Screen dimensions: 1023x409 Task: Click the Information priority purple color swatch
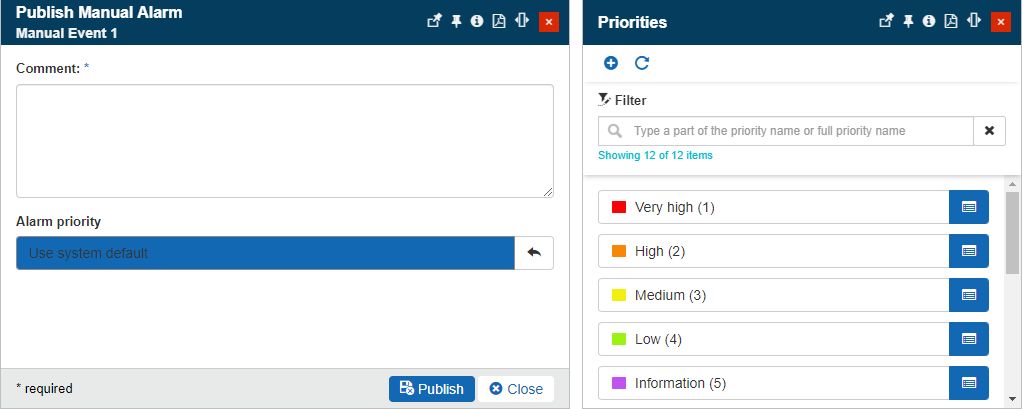619,383
